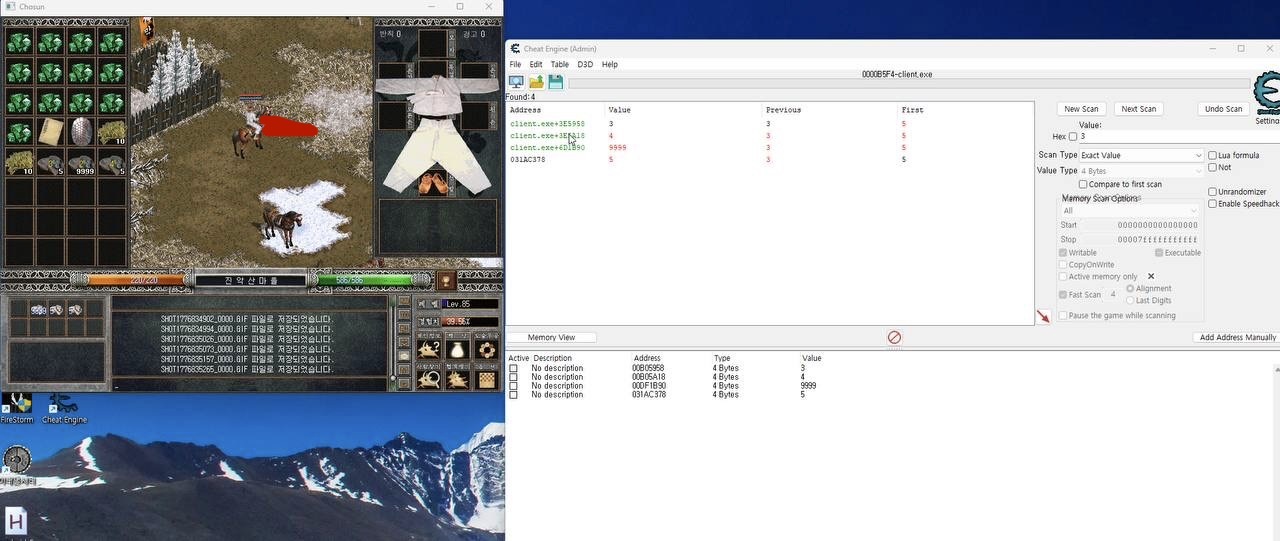Image resolution: width=1280 pixels, height=541 pixels.
Task: Enable the Unrandomizer checkbox
Action: pyautogui.click(x=1213, y=192)
